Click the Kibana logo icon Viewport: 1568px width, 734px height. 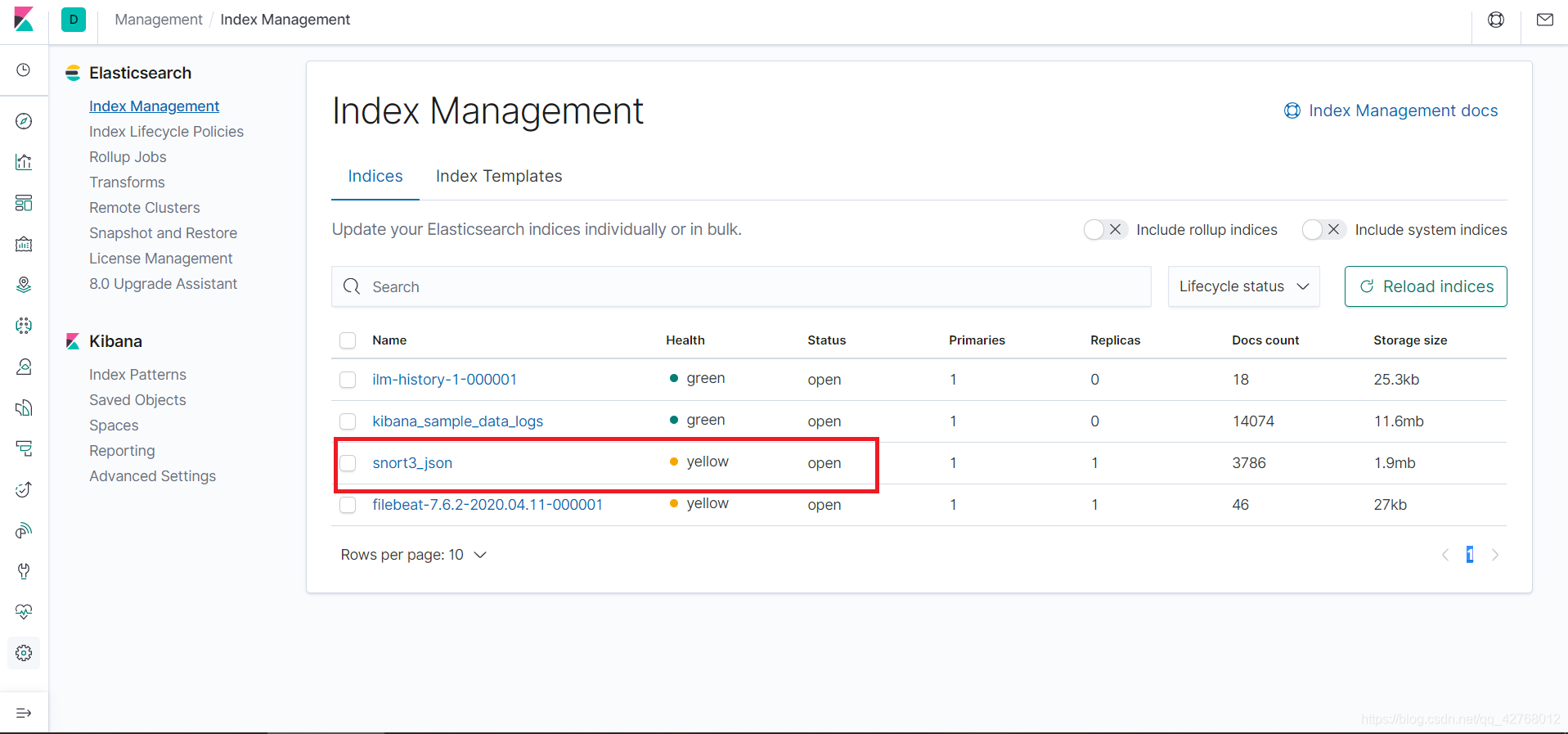(24, 20)
